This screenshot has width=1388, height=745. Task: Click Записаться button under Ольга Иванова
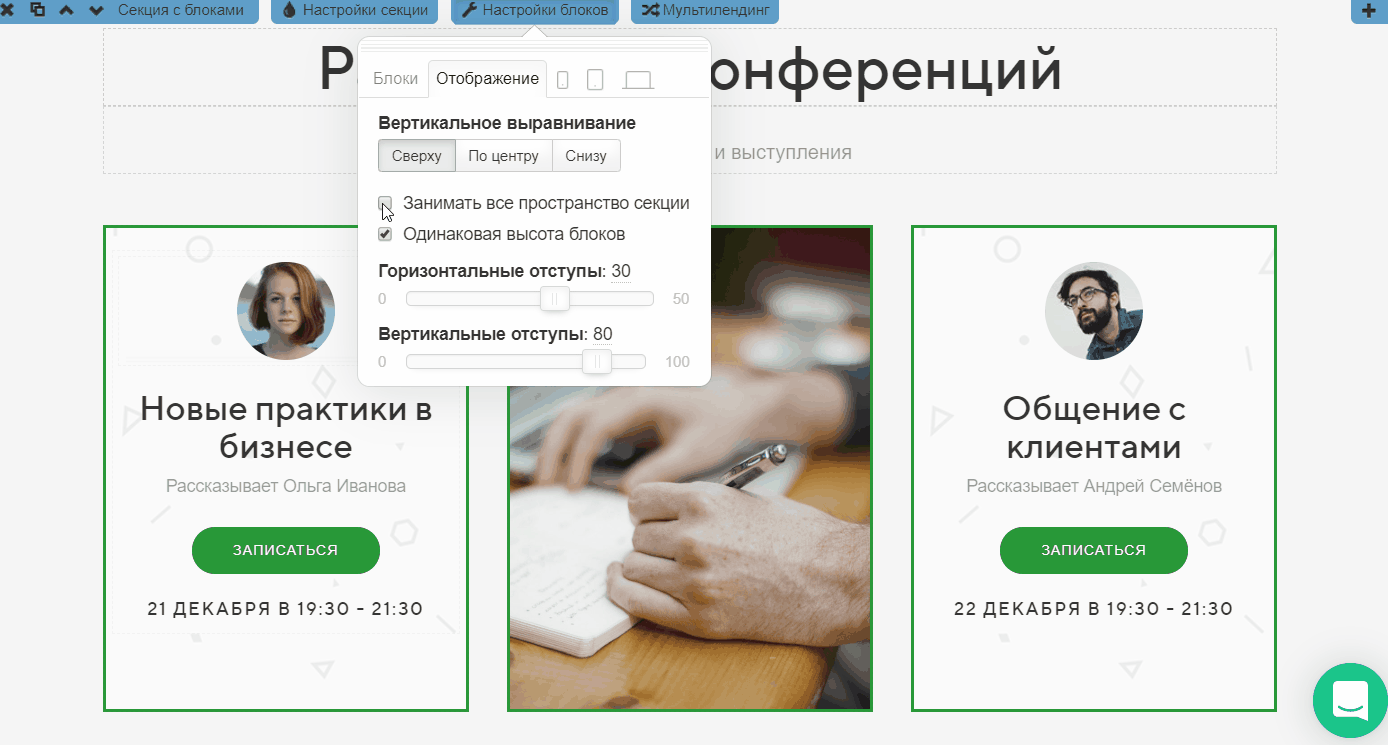(x=286, y=550)
